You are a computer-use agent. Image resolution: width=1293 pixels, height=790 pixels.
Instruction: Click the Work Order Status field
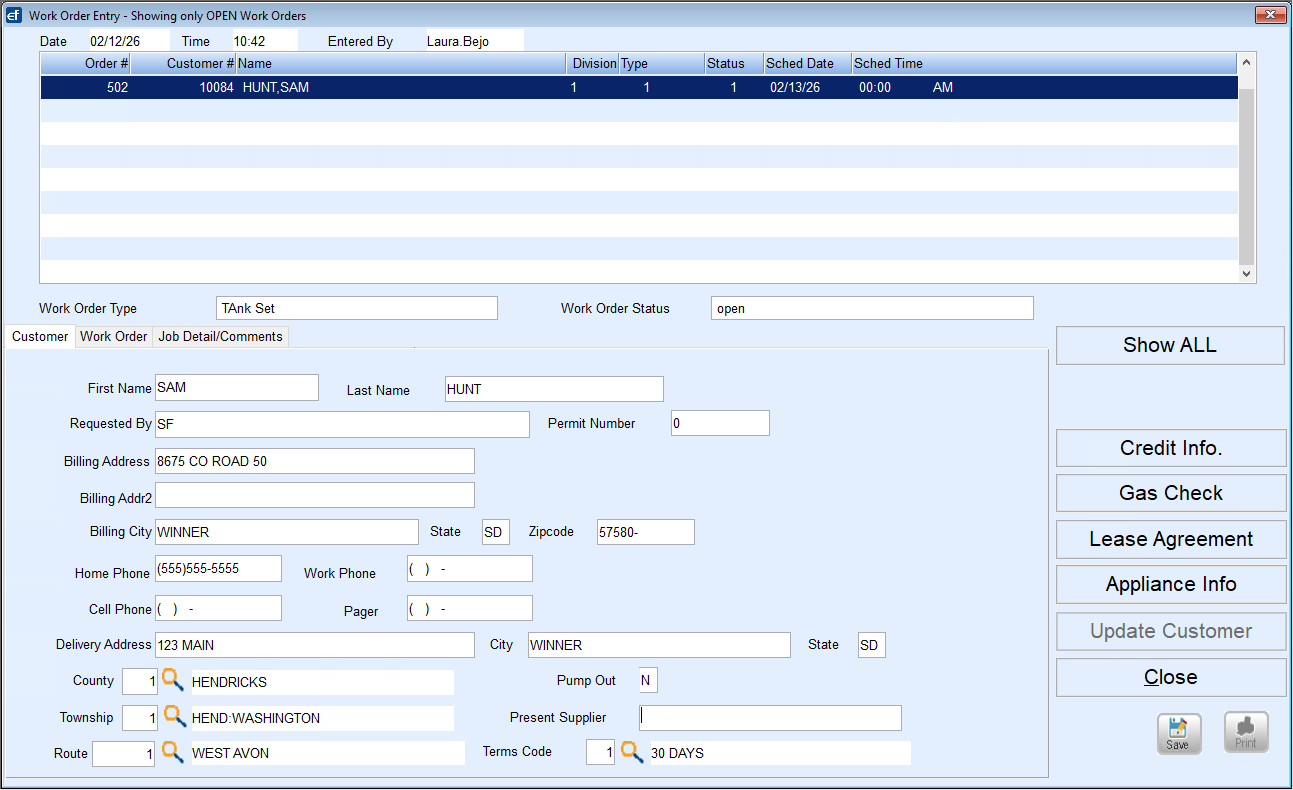872,308
